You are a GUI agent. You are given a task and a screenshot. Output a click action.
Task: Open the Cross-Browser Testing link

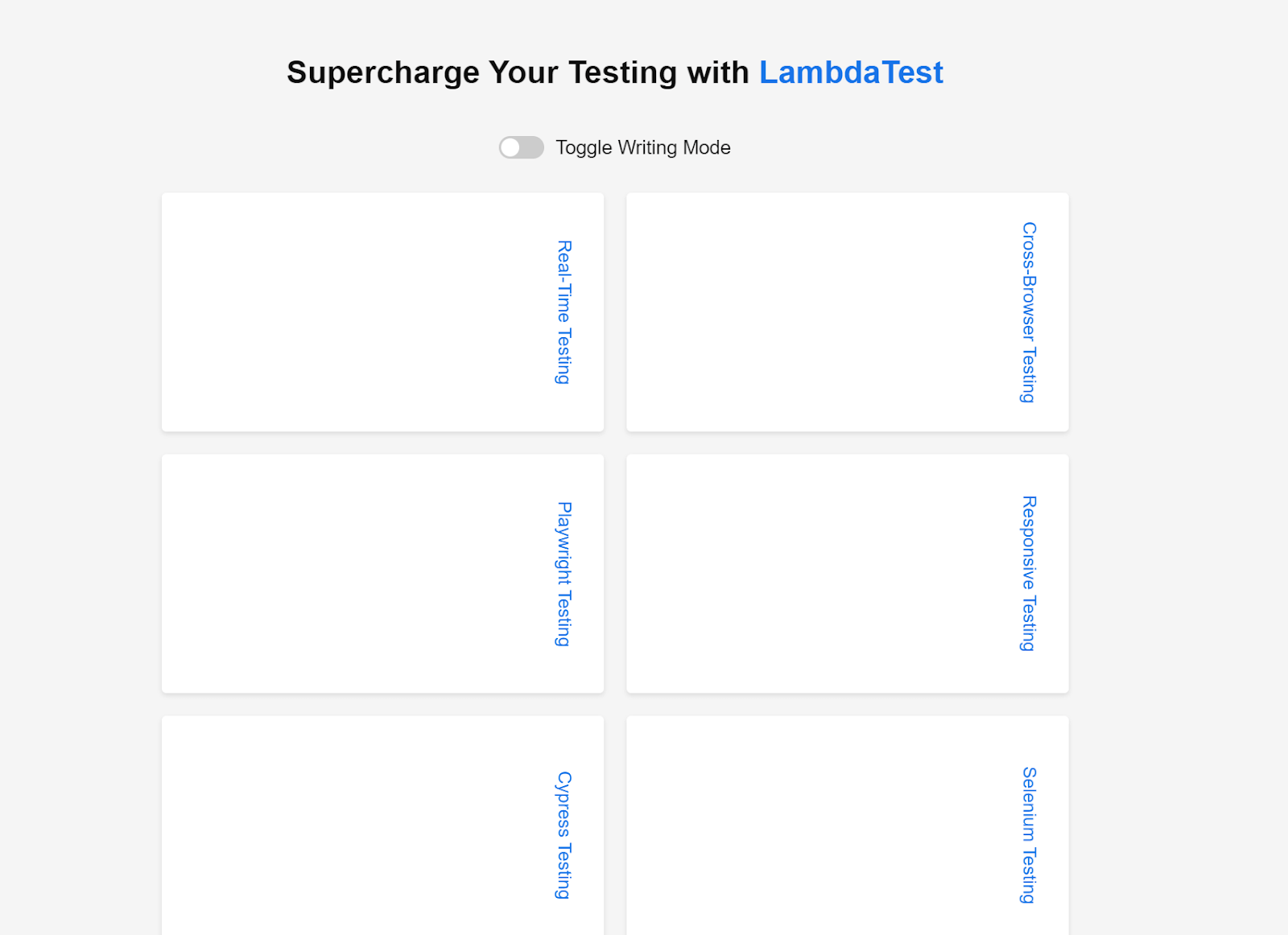(x=1029, y=312)
